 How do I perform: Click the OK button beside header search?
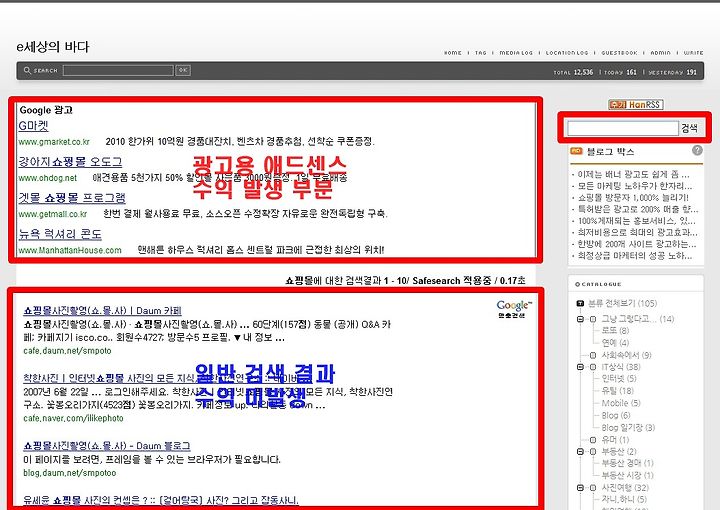click(x=183, y=70)
